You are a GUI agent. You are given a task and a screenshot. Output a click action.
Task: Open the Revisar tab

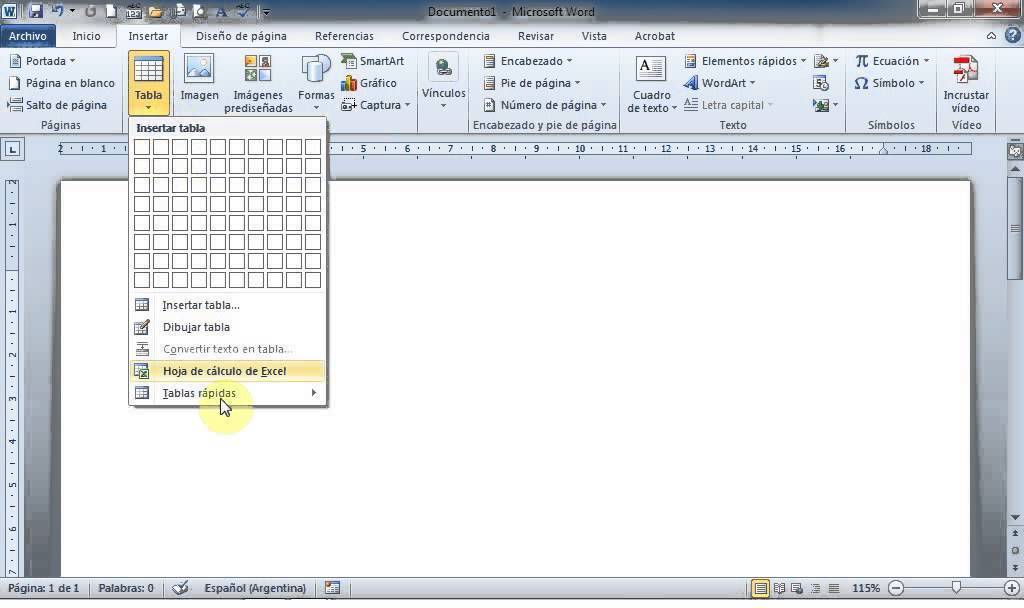[x=536, y=36]
